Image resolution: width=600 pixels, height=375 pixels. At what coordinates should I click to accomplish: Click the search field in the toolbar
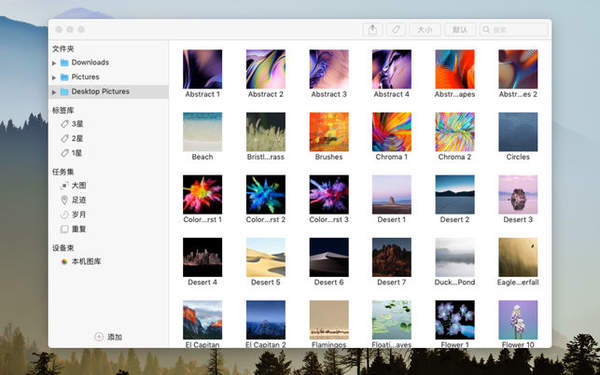(x=514, y=29)
